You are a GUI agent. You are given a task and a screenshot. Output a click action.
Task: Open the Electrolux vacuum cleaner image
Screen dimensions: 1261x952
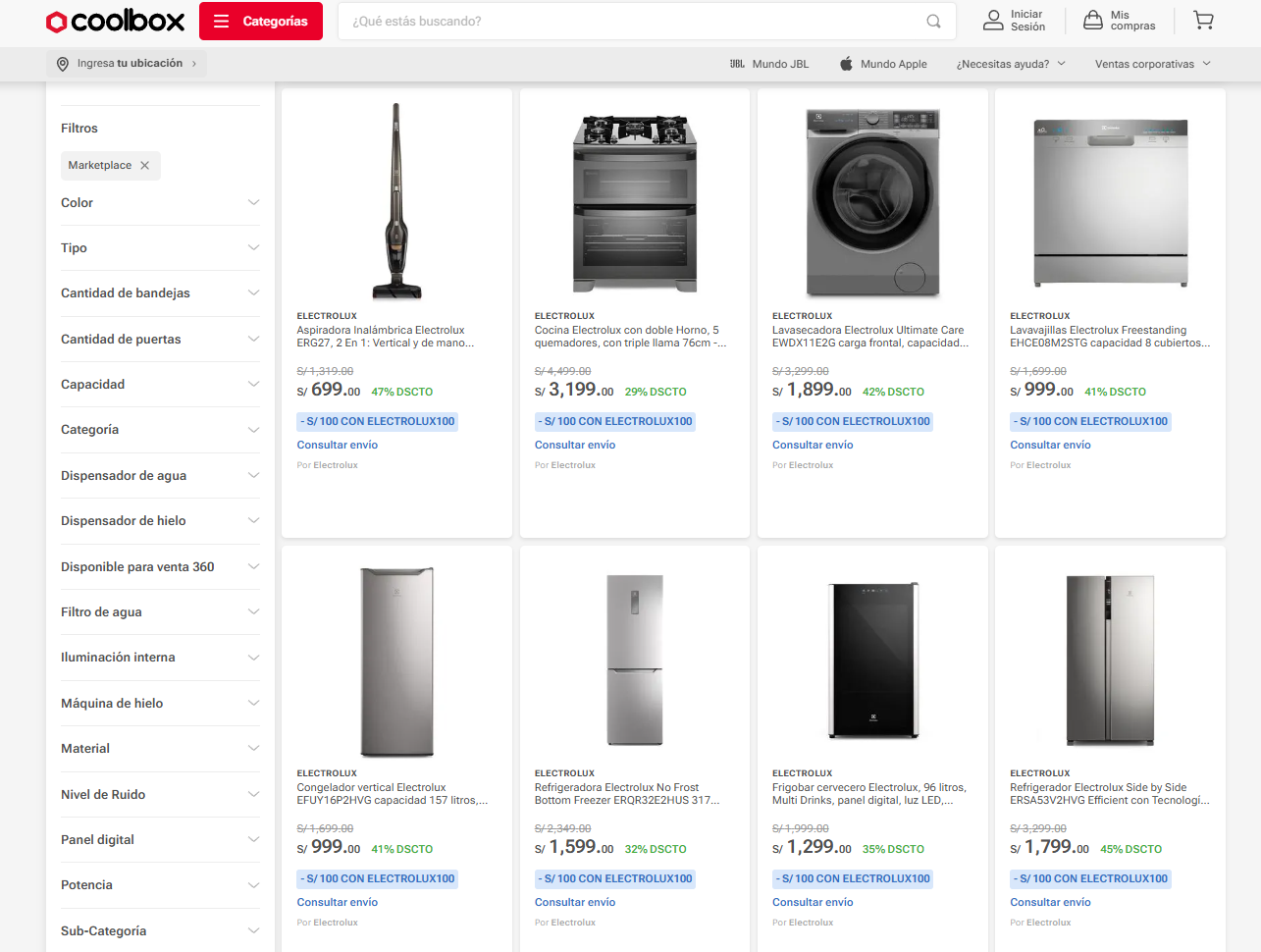[396, 200]
